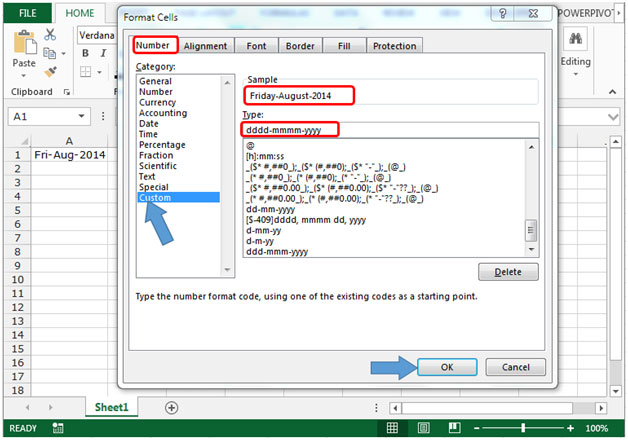Click the select all corner triangle
Screen dimensions: 628x440
tap(24, 141)
